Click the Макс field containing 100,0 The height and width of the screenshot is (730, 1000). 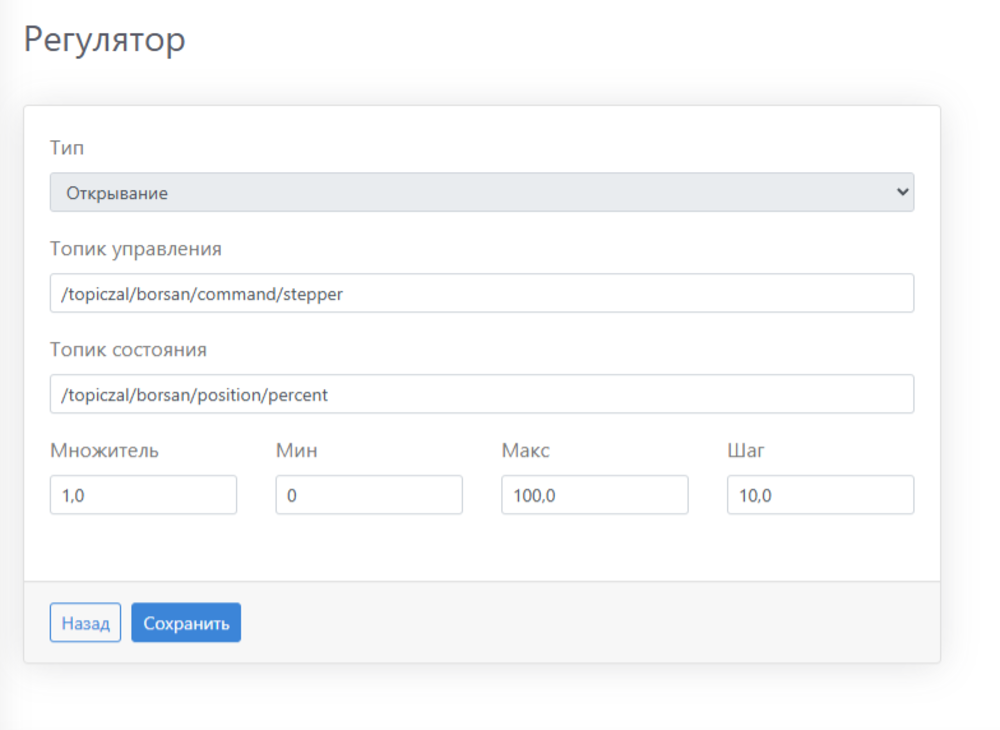click(595, 495)
